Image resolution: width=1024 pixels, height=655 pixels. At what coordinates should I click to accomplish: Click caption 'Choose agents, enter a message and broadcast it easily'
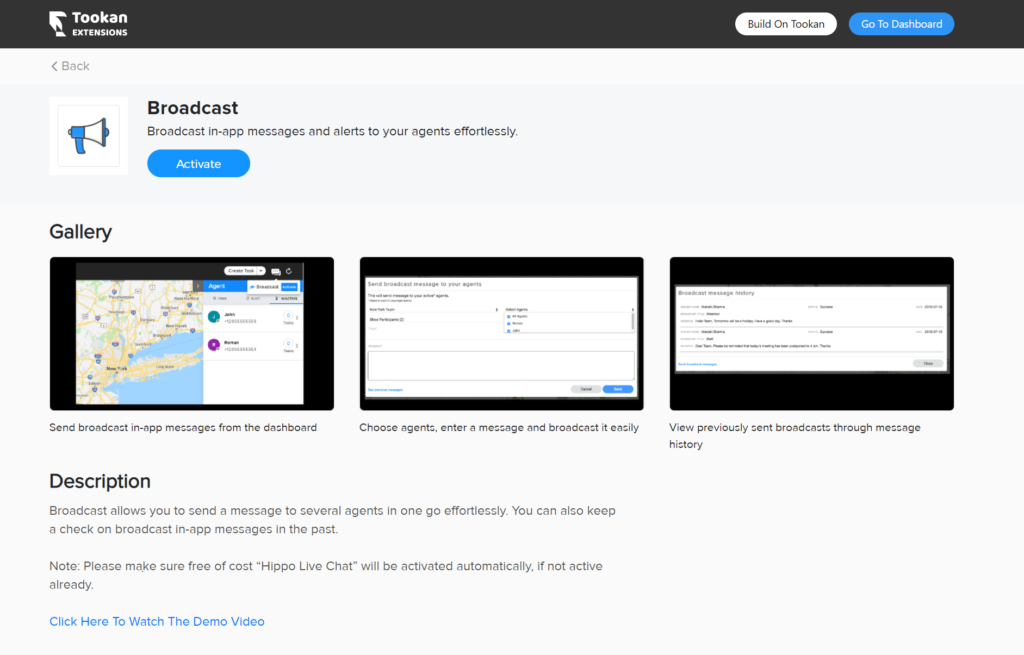point(499,428)
